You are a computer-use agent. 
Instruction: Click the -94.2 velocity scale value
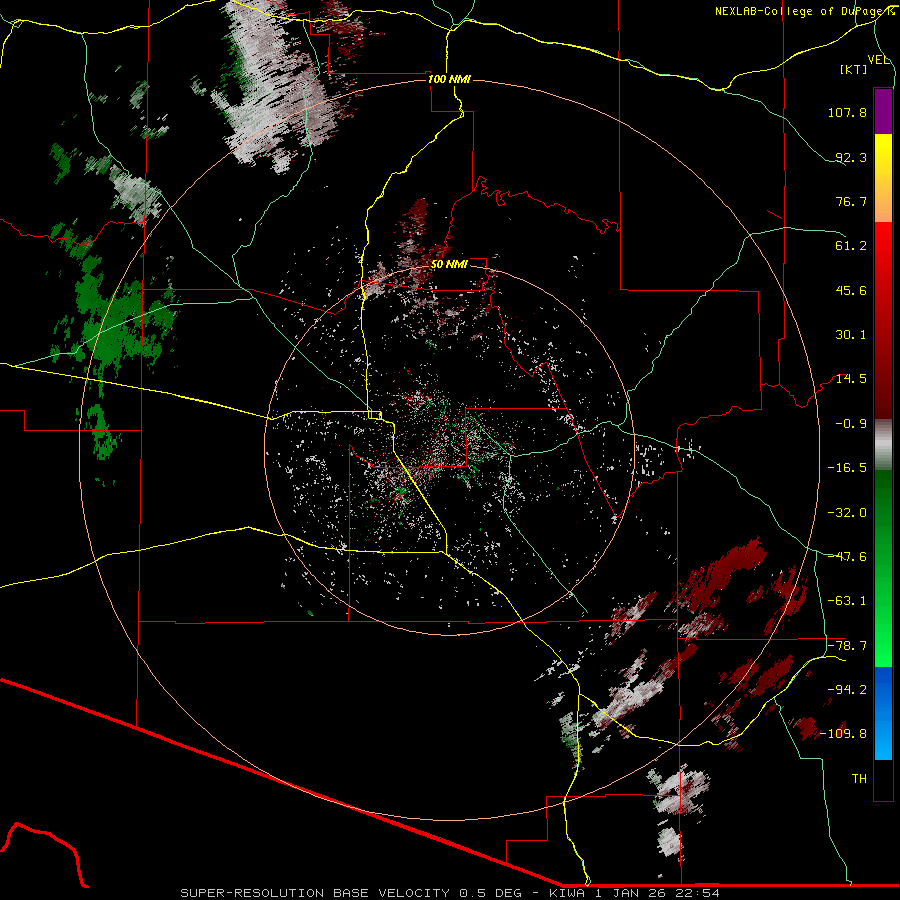(x=847, y=690)
